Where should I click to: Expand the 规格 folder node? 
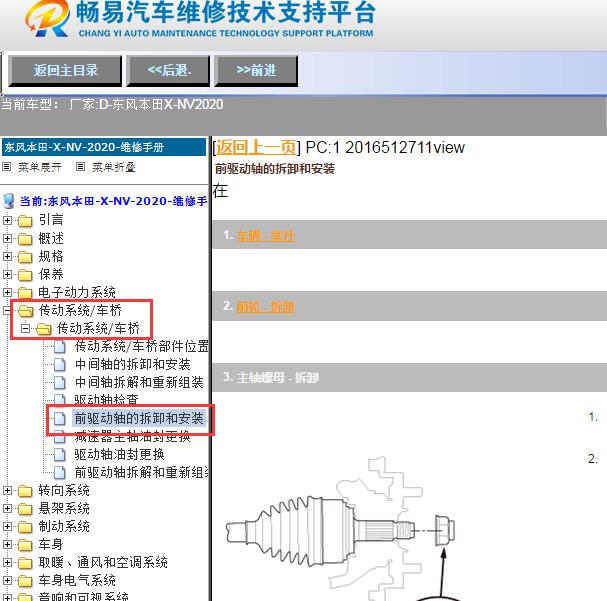(7, 256)
